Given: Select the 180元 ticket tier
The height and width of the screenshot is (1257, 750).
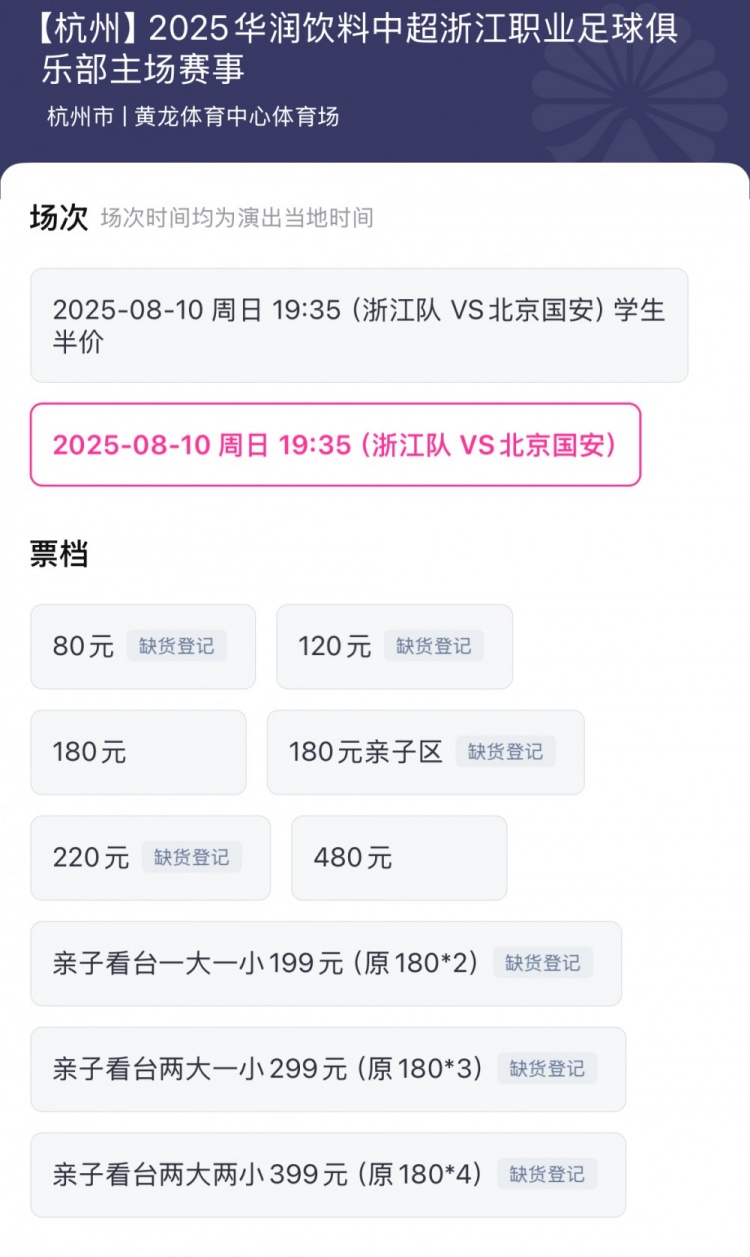Looking at the screenshot, I should pyautogui.click(x=138, y=752).
